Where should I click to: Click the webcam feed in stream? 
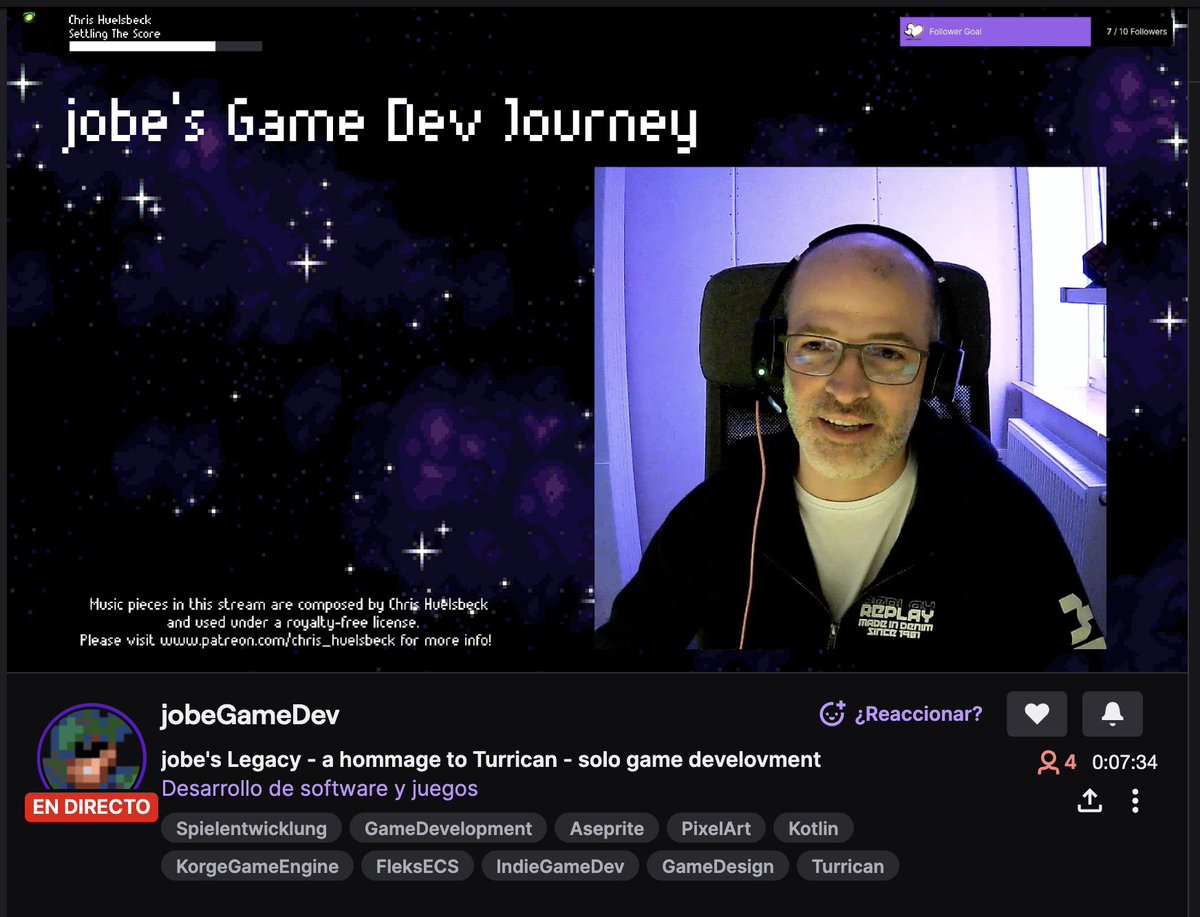(x=851, y=408)
